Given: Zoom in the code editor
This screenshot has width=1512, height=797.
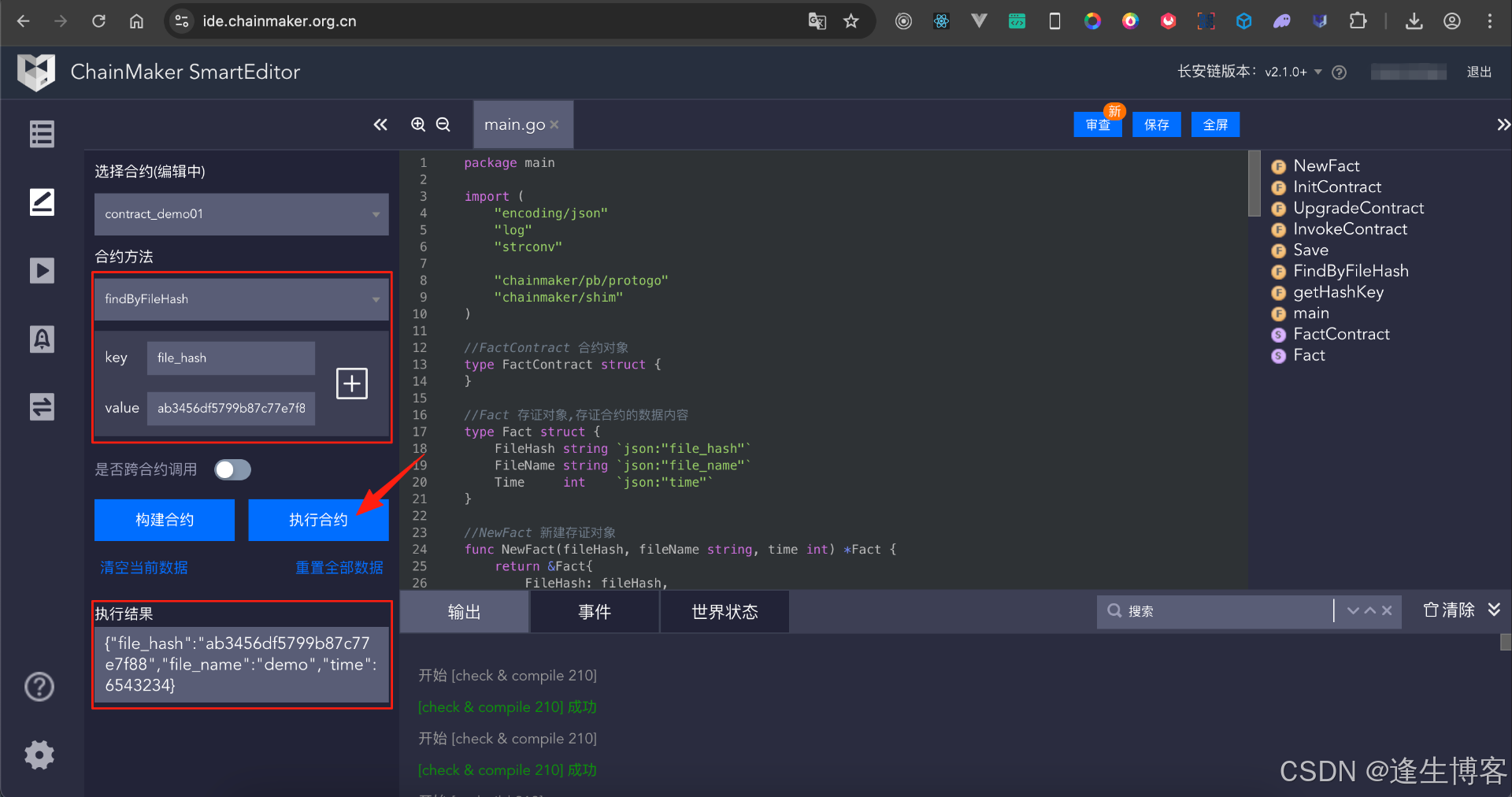Looking at the screenshot, I should click(x=418, y=124).
